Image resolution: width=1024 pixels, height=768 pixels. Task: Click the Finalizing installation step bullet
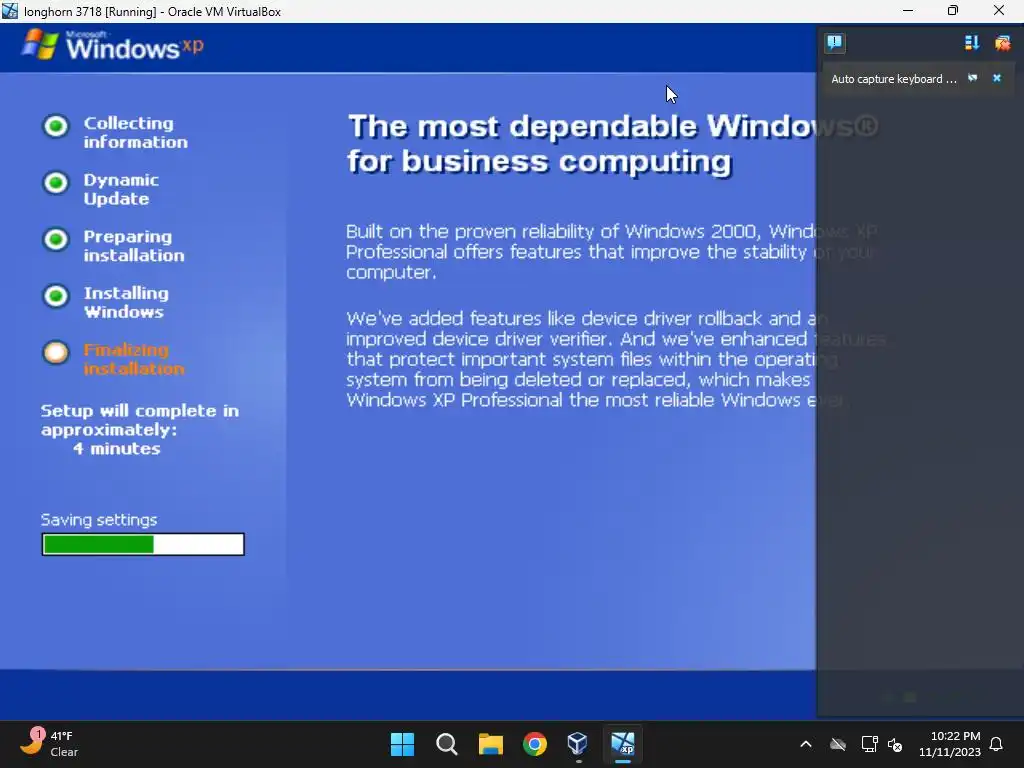(x=56, y=353)
